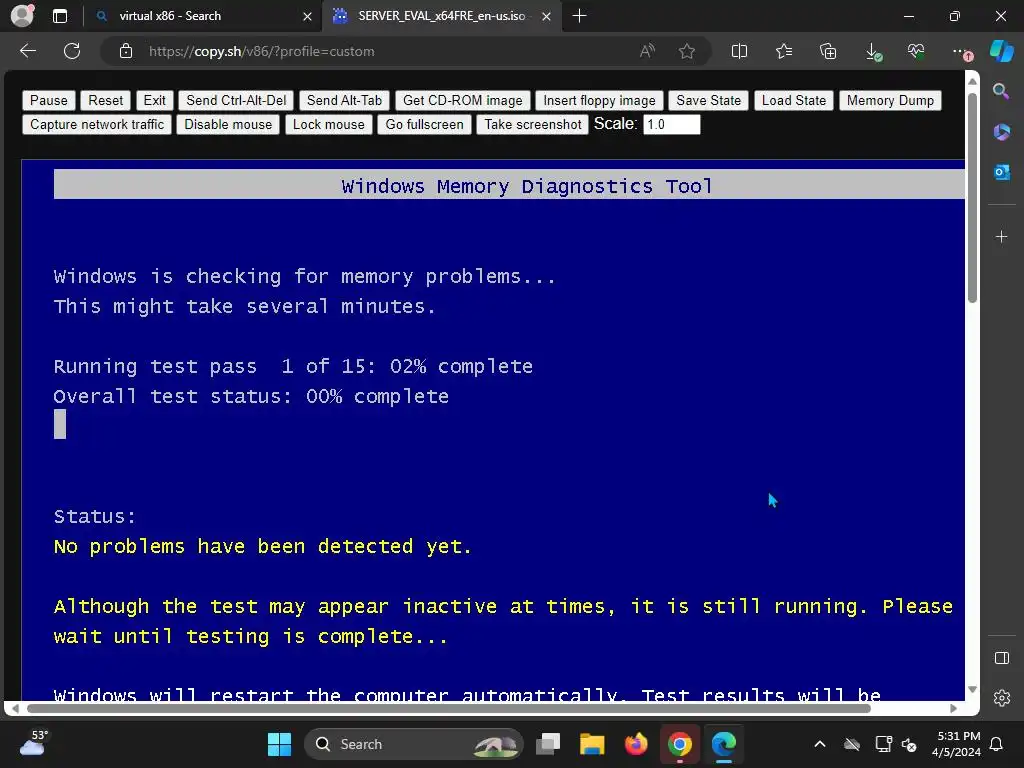Screen dimensions: 1024x768
Task: Open the Downloads icon
Action: (873, 51)
